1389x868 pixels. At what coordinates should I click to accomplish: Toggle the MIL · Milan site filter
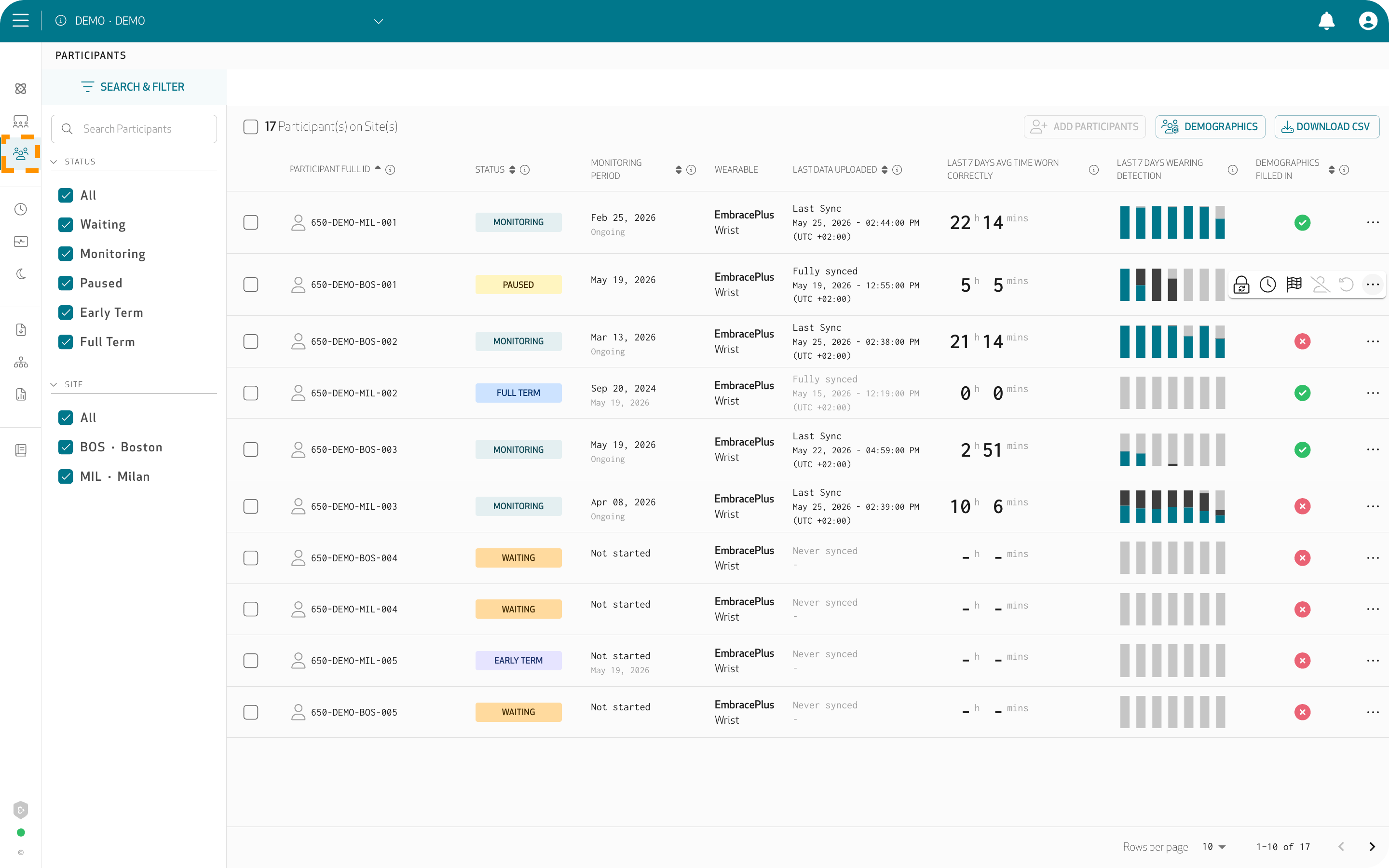point(66,476)
